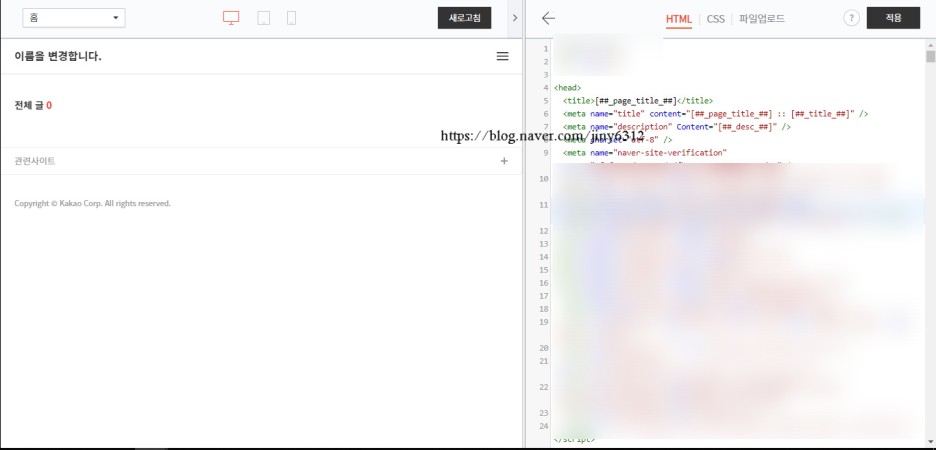Click blog title 이름을 변경합니다.
The image size is (936, 450).
coord(58,57)
